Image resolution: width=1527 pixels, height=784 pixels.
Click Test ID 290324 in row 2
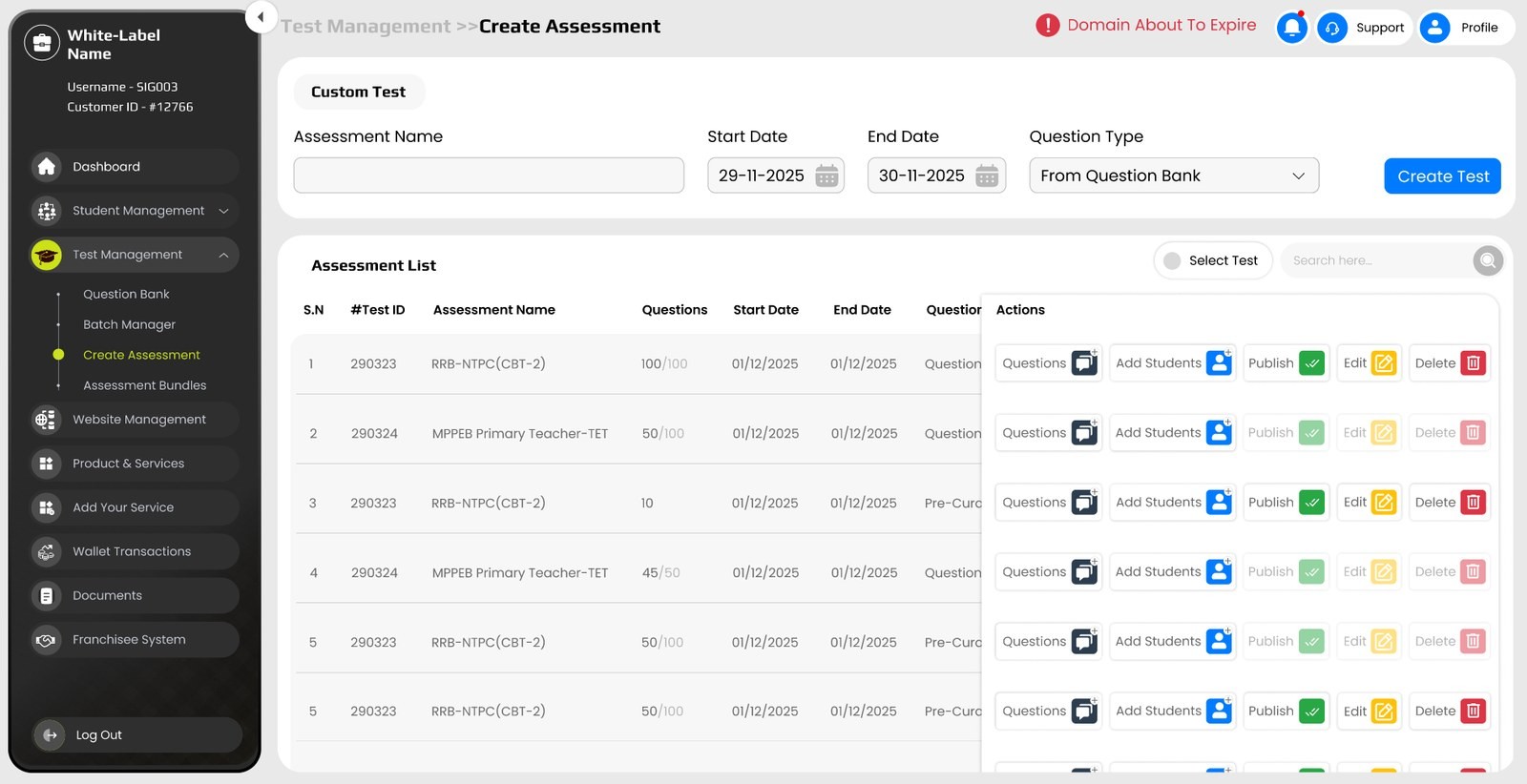tap(374, 434)
